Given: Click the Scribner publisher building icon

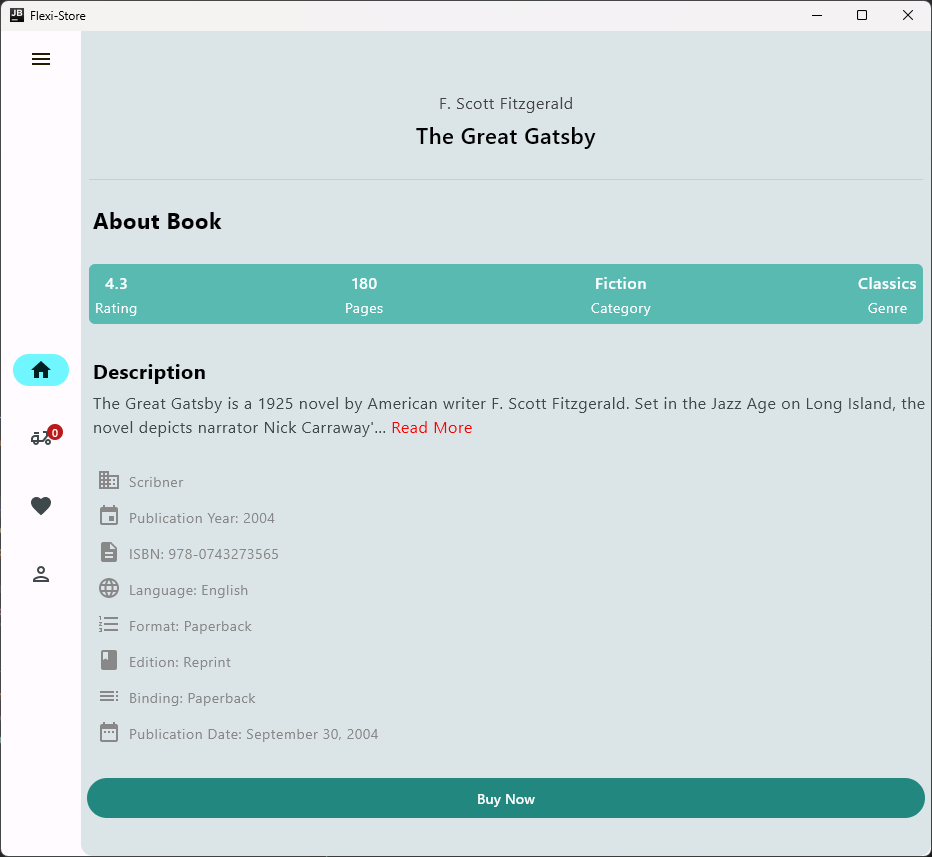Looking at the screenshot, I should click(x=109, y=480).
